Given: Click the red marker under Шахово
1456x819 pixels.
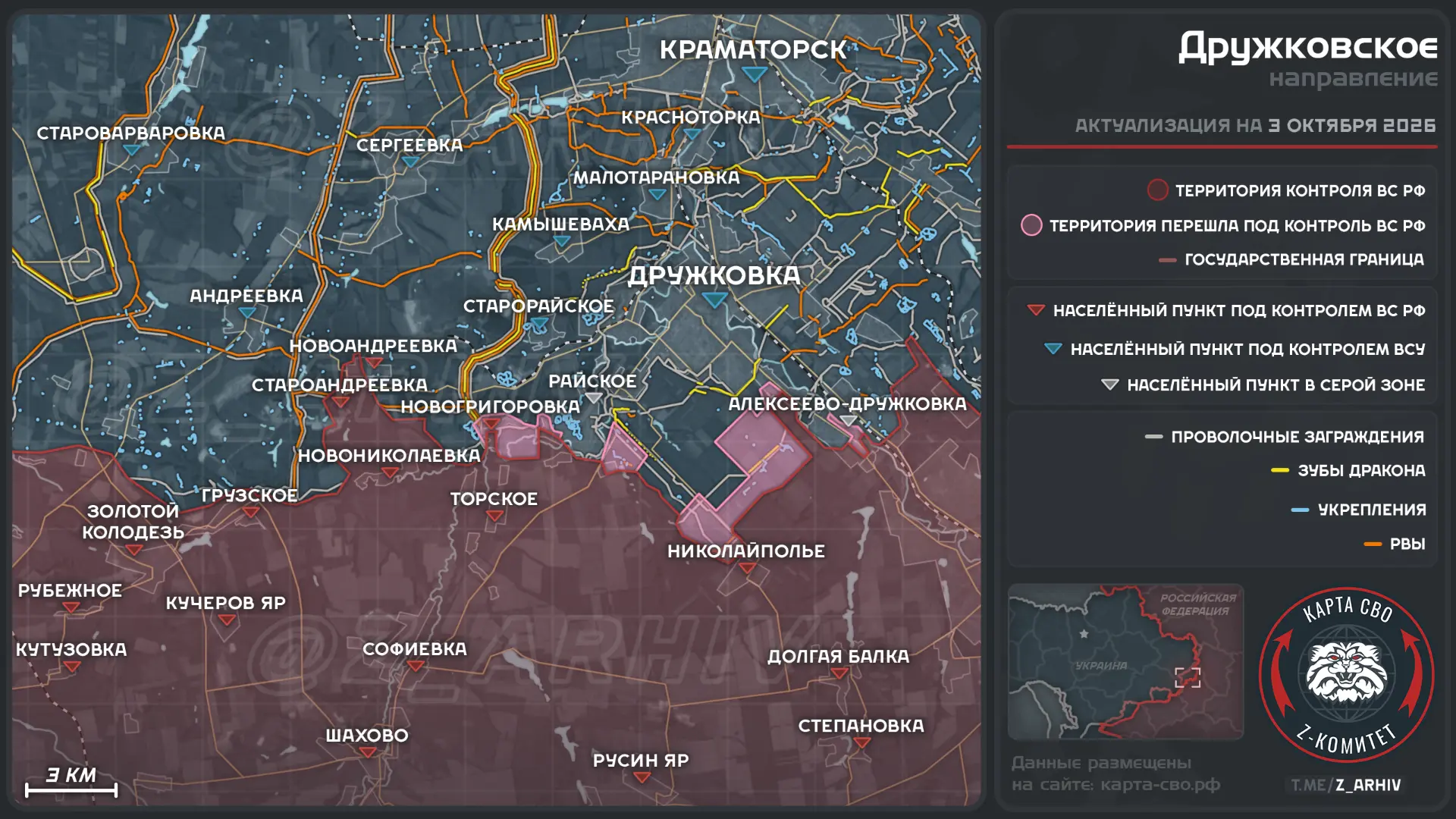Looking at the screenshot, I should (368, 752).
